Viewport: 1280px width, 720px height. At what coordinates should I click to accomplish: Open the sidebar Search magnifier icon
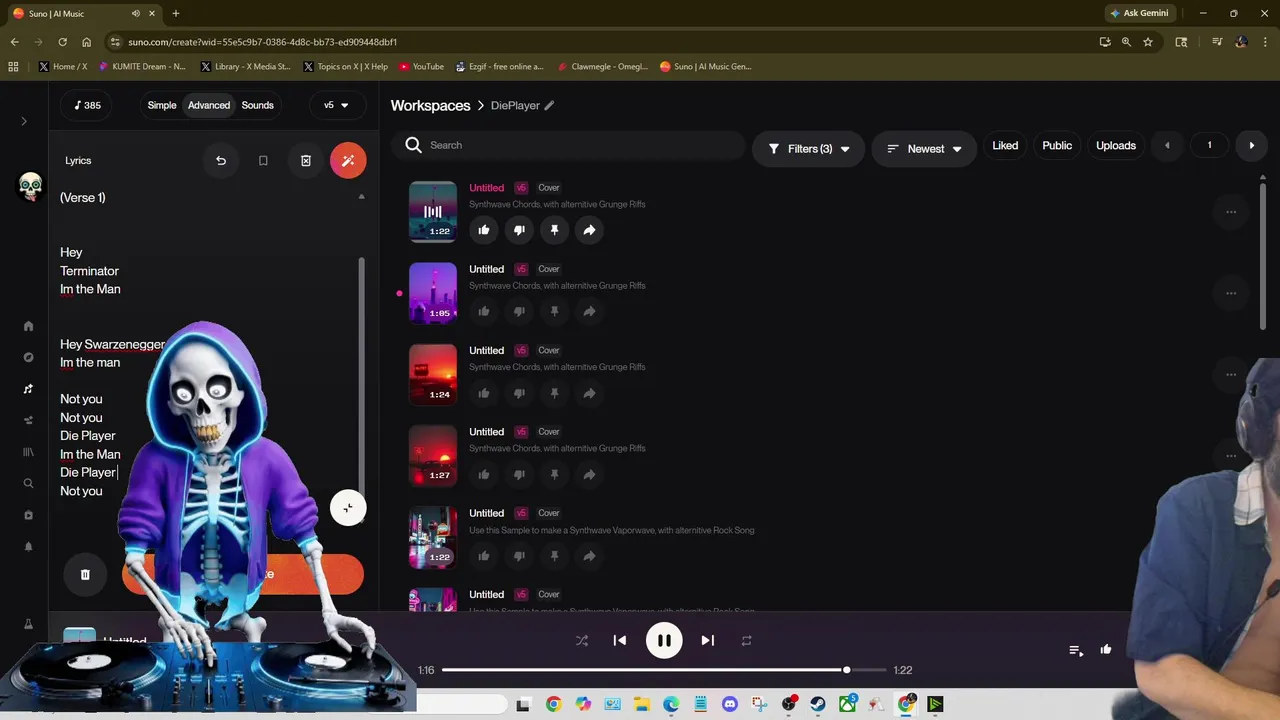[x=28, y=483]
